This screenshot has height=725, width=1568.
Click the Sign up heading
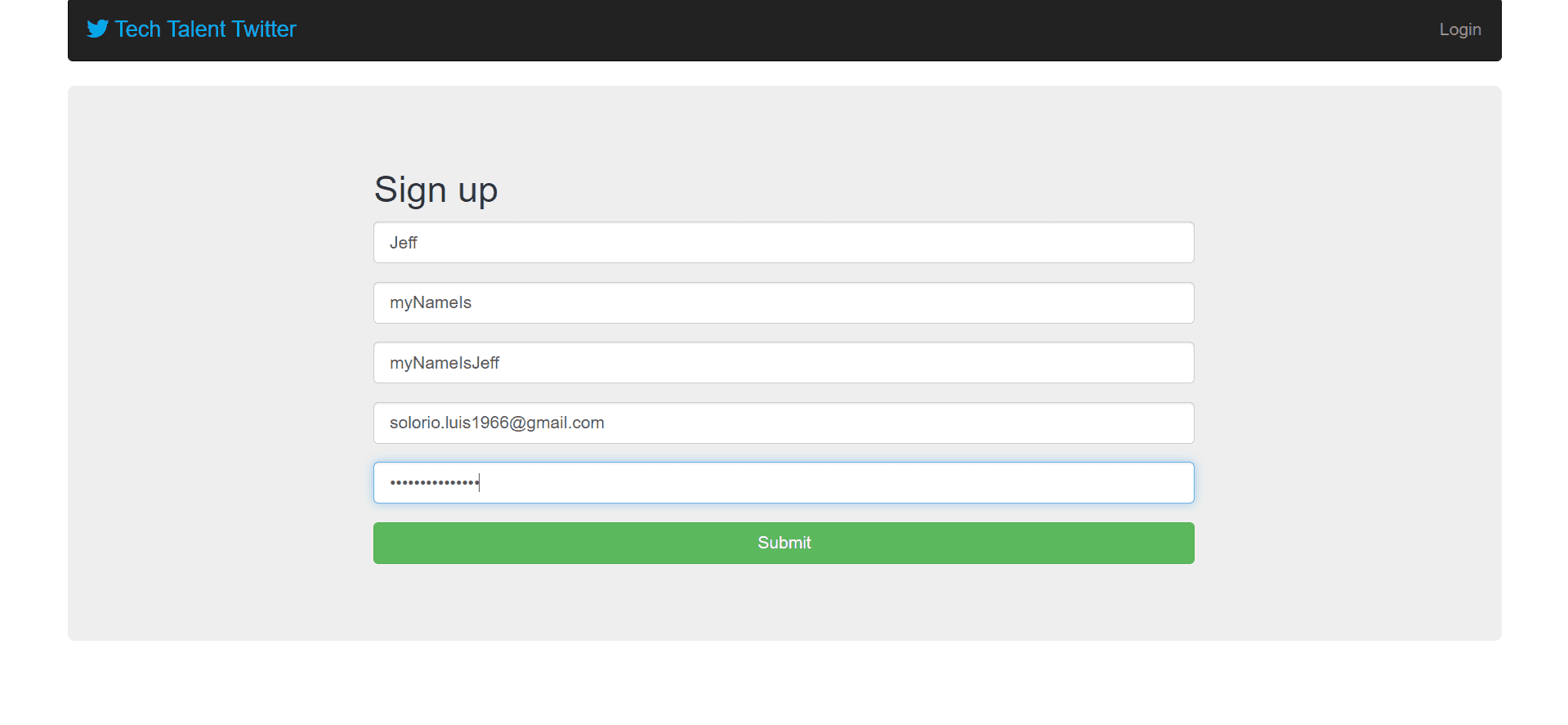pyautogui.click(x=436, y=190)
